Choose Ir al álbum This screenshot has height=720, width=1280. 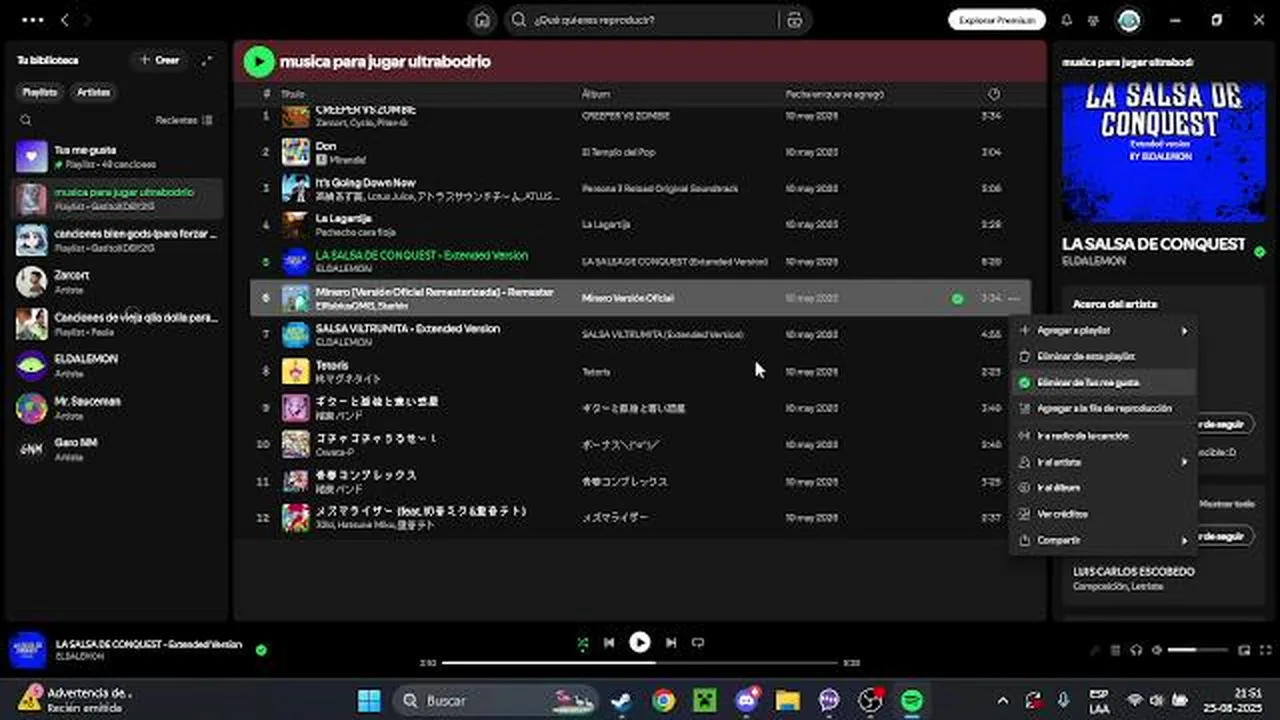pyautogui.click(x=1103, y=488)
